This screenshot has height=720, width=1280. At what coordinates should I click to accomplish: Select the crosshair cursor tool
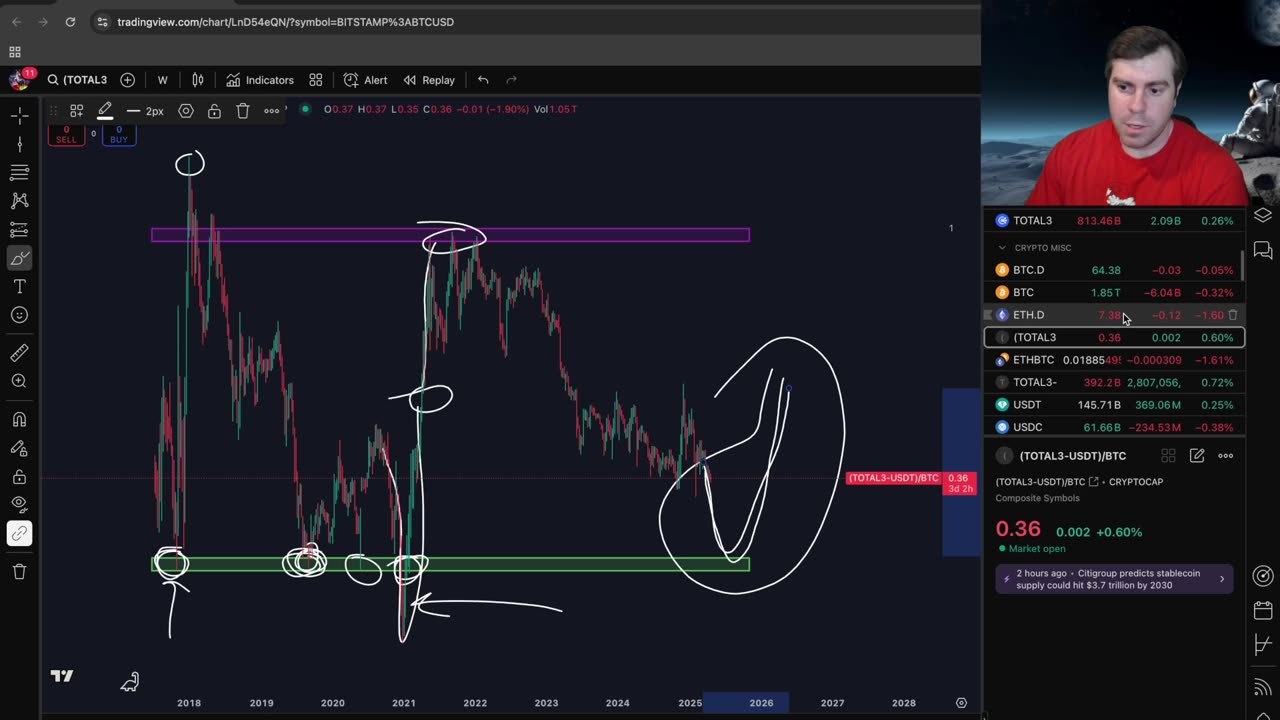click(x=19, y=116)
